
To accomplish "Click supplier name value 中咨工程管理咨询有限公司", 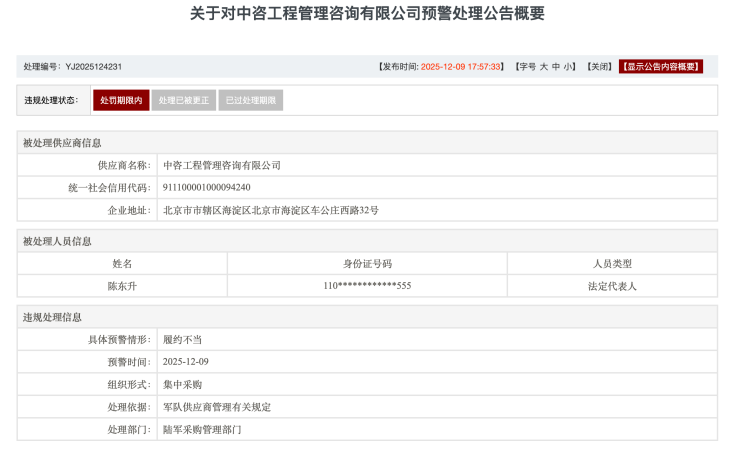I will click(222, 165).
